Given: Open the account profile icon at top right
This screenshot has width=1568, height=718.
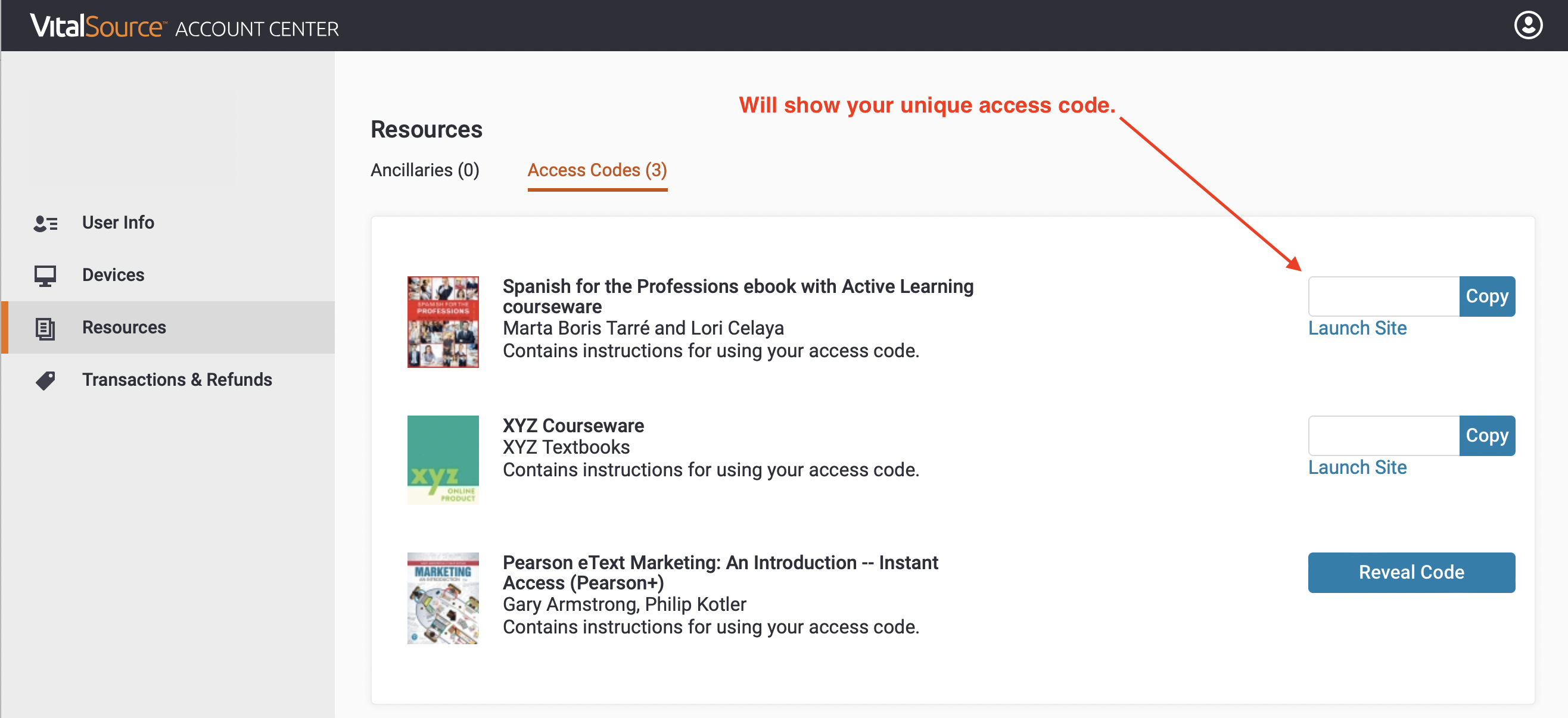Looking at the screenshot, I should (x=1529, y=26).
